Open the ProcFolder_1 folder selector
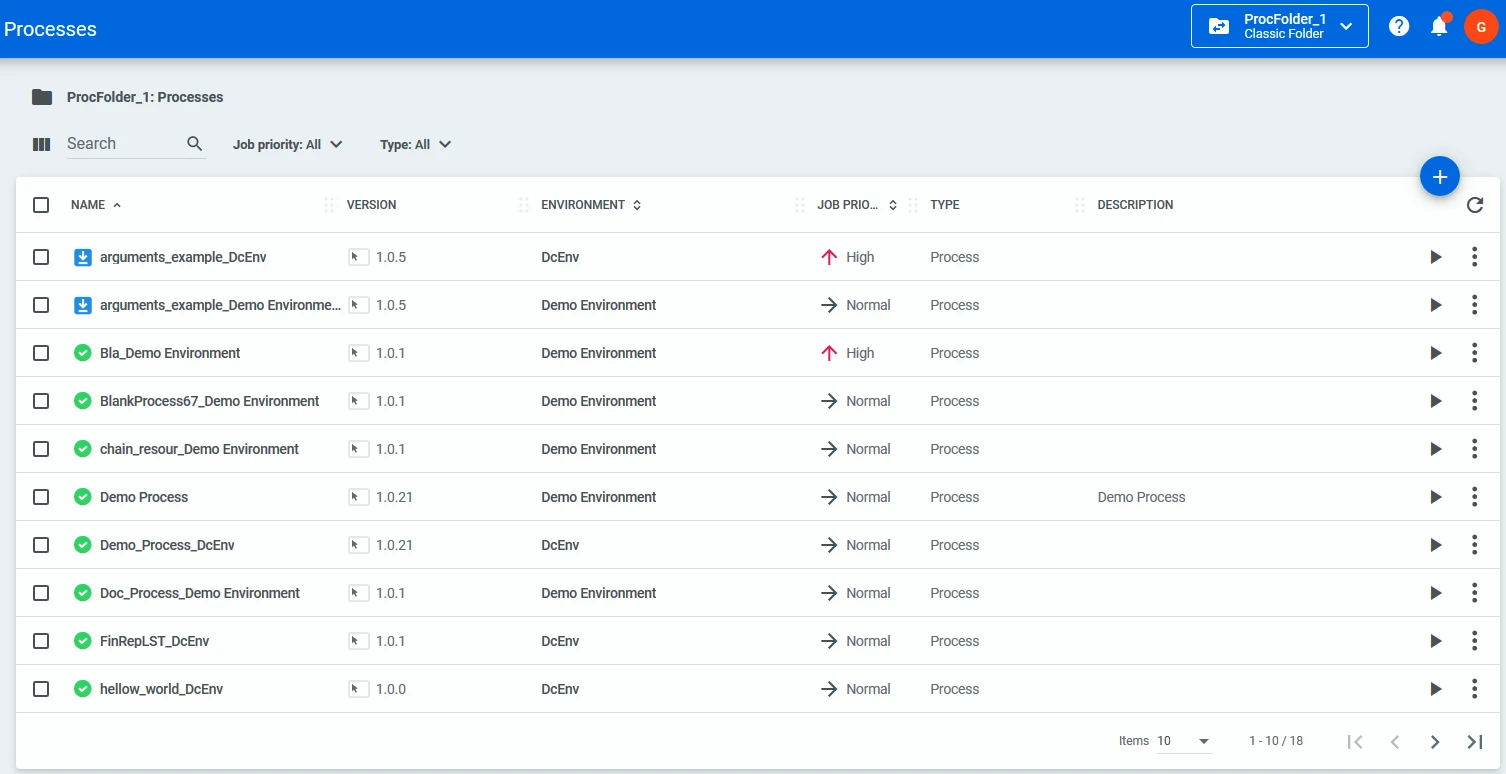Image resolution: width=1506 pixels, height=774 pixels. pos(1279,26)
